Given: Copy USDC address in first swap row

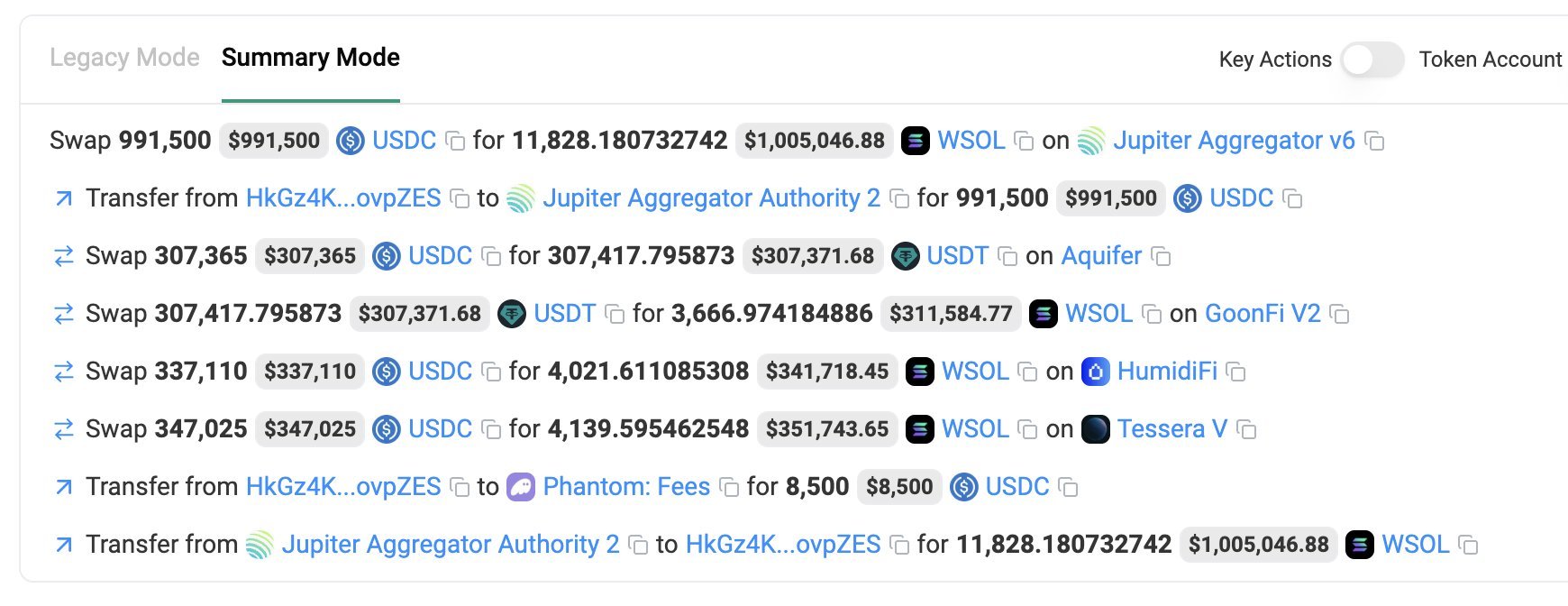Looking at the screenshot, I should pos(456,142).
